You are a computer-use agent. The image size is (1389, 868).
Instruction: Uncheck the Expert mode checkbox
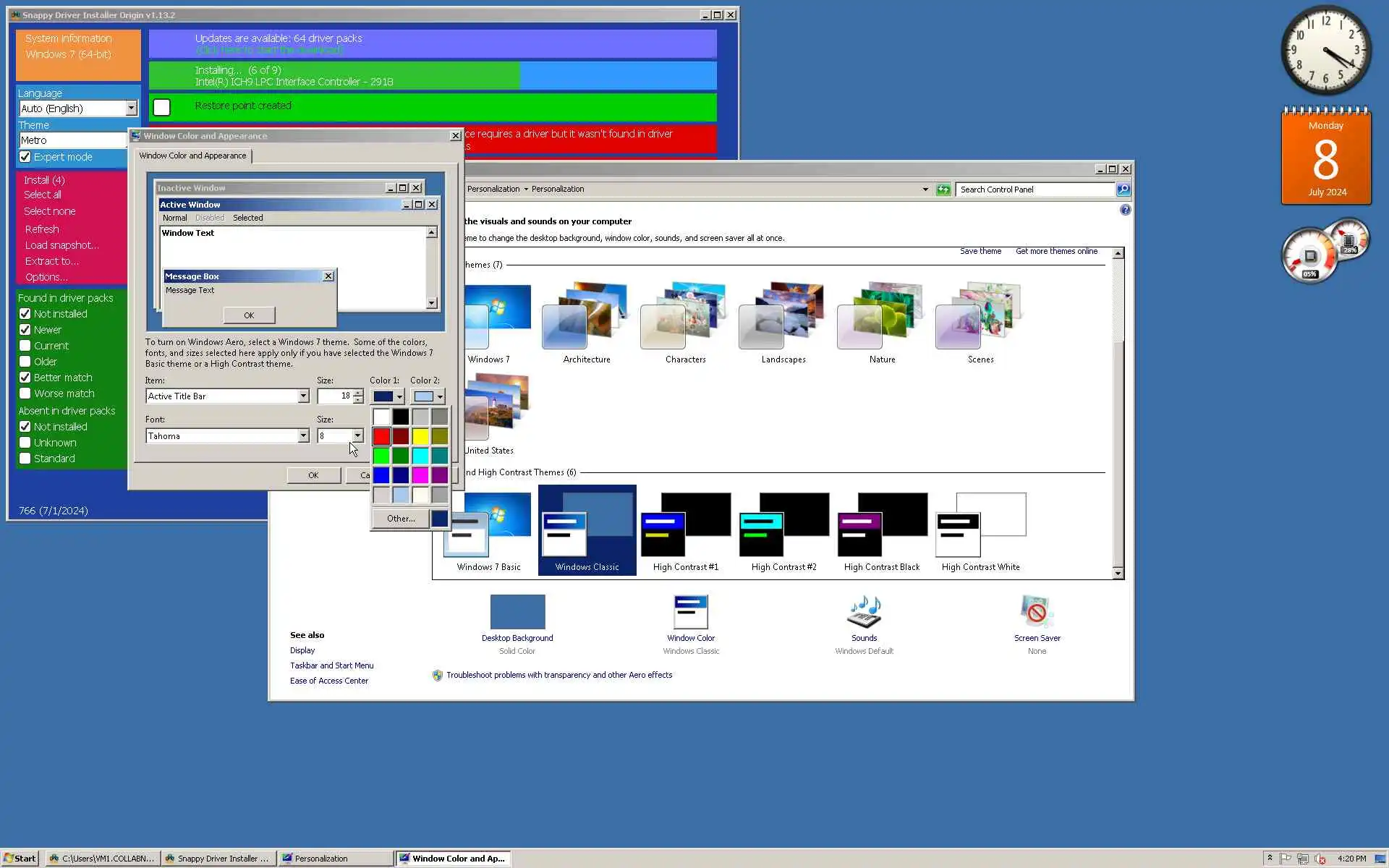[25, 157]
